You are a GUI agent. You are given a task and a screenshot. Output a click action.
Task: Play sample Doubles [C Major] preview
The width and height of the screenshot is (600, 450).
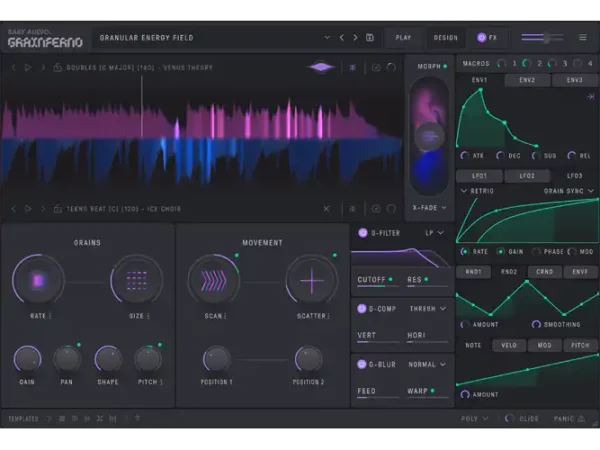point(28,67)
